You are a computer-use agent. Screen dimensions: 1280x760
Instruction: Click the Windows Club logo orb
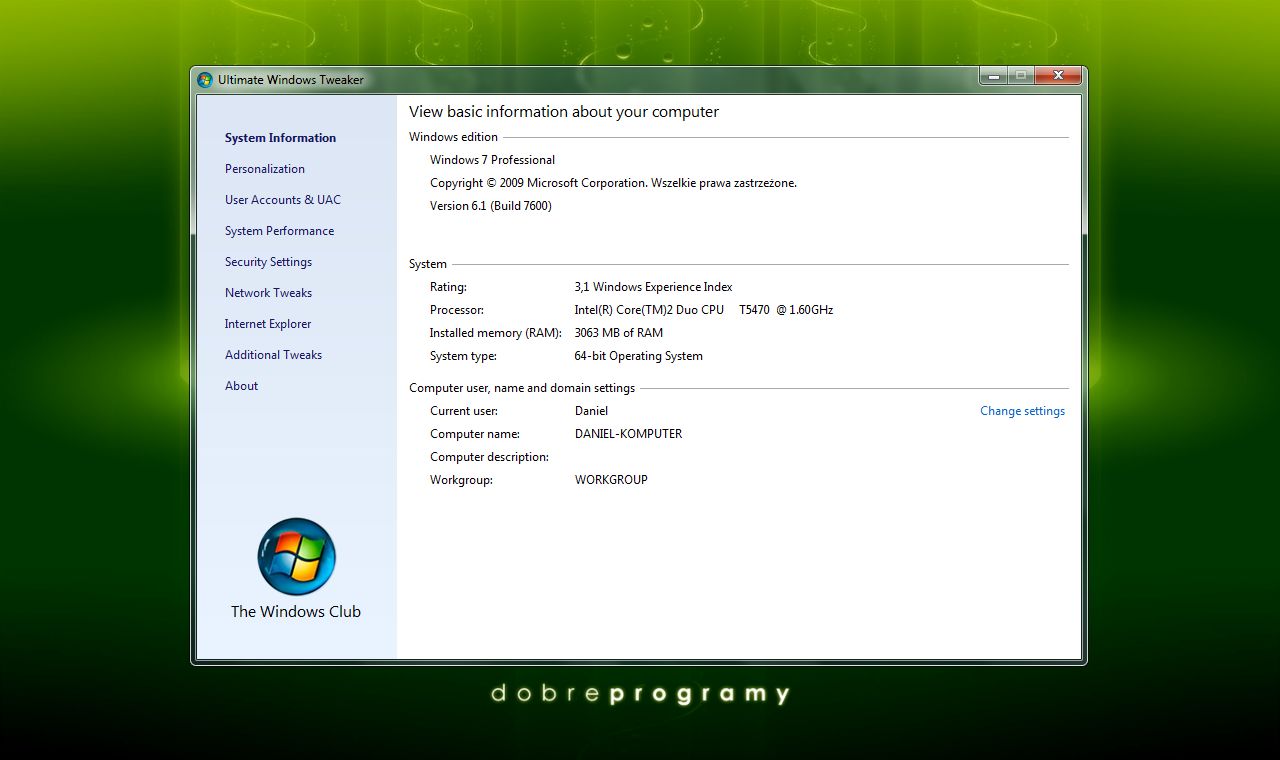click(296, 557)
